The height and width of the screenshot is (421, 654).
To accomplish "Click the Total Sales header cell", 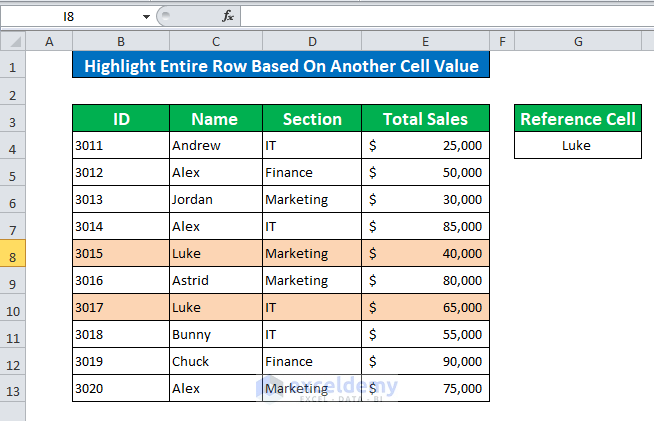I will point(425,119).
